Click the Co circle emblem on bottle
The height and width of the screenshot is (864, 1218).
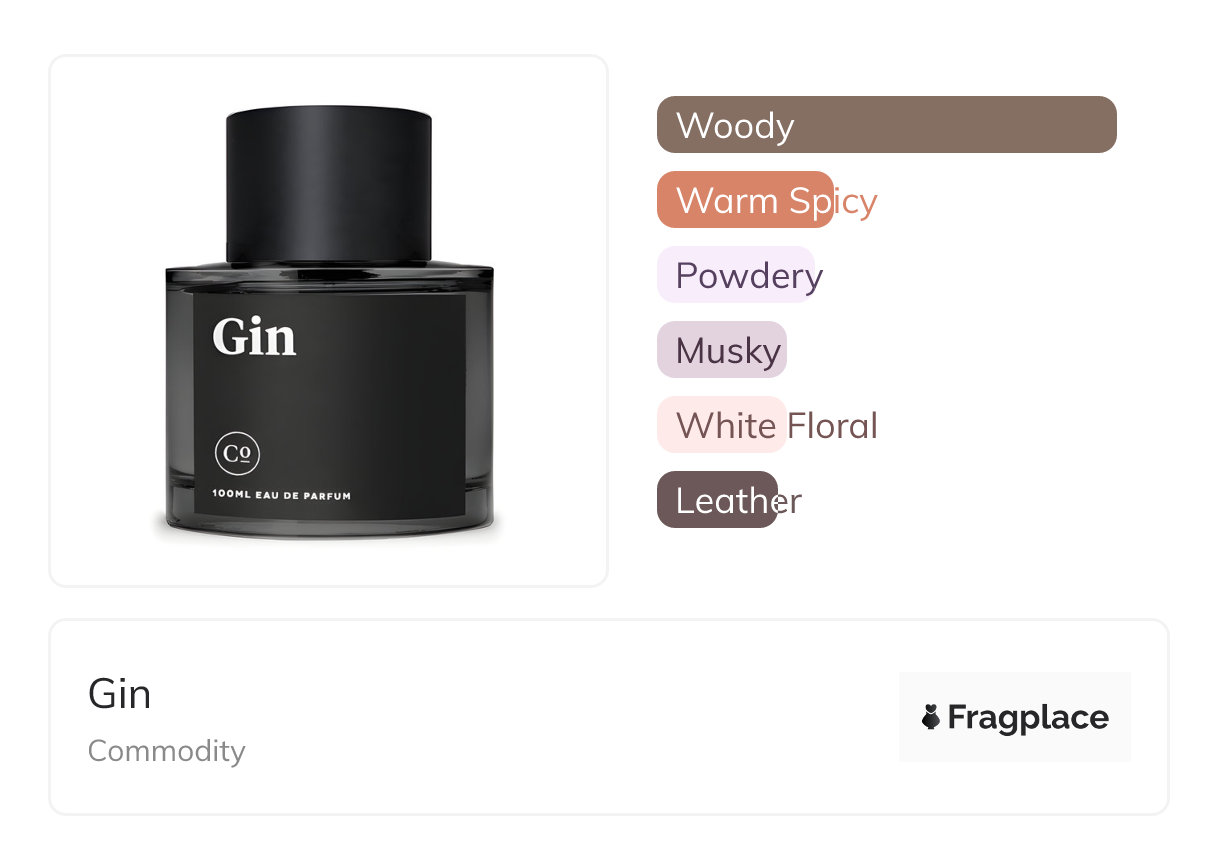[237, 454]
